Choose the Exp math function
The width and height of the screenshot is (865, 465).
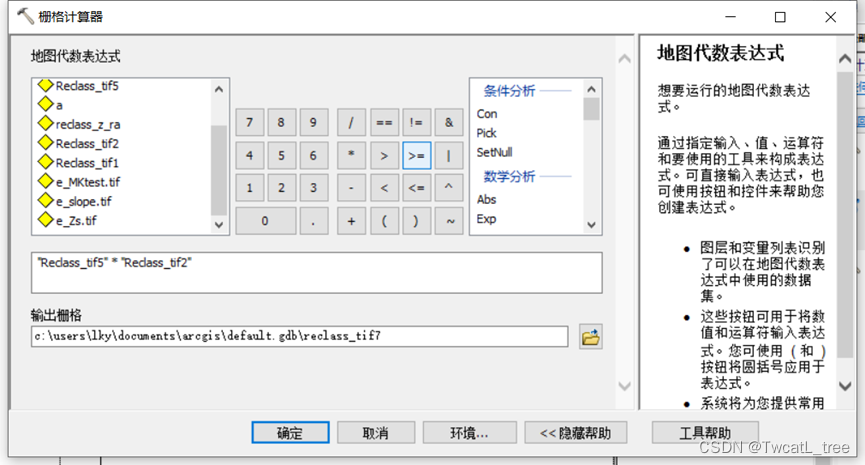click(487, 219)
